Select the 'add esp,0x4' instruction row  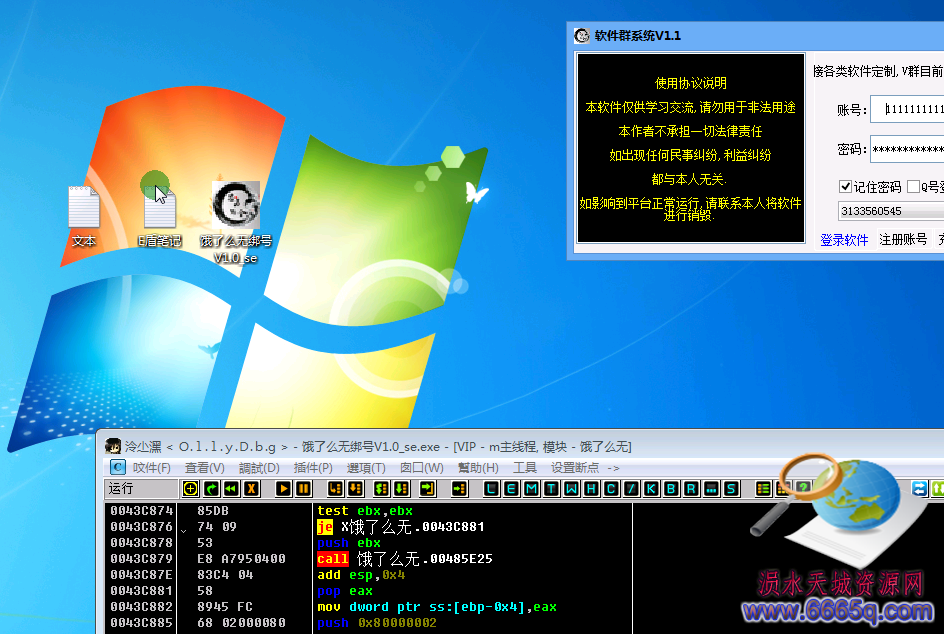tap(368, 575)
